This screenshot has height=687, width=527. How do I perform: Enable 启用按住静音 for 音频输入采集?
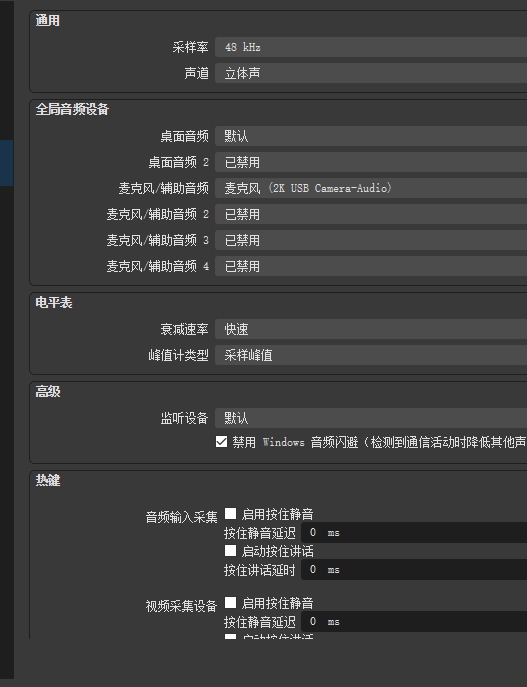pyautogui.click(x=230, y=513)
